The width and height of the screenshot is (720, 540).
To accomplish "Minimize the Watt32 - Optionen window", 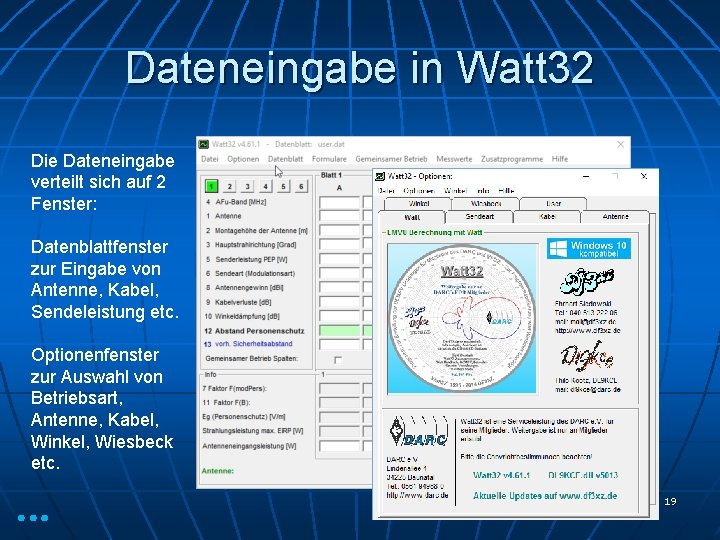I will pos(586,176).
